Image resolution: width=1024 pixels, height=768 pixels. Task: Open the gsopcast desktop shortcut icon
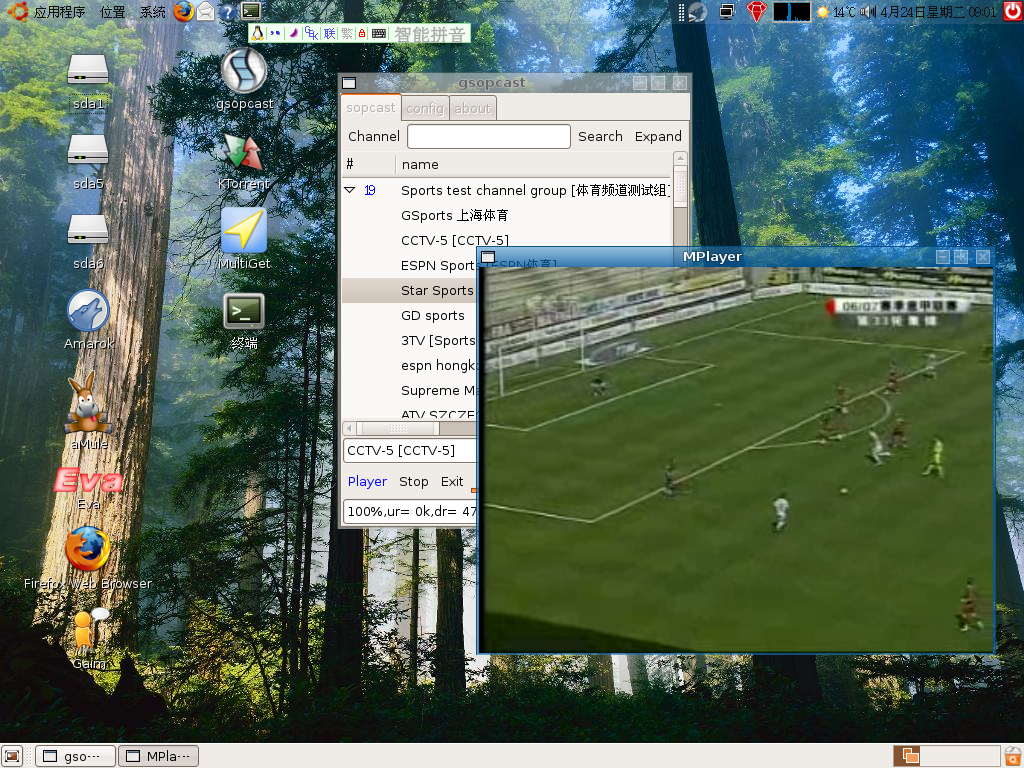pyautogui.click(x=244, y=71)
